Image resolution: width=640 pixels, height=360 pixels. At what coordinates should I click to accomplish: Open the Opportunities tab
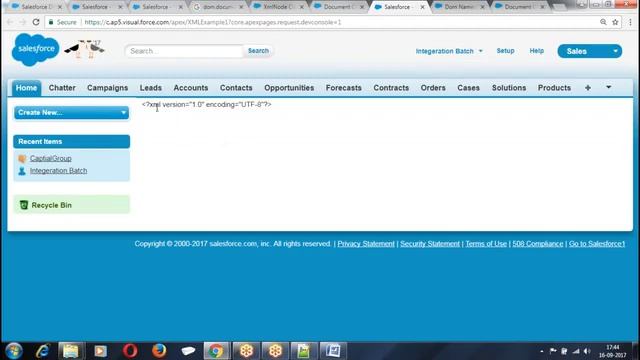[289, 88]
